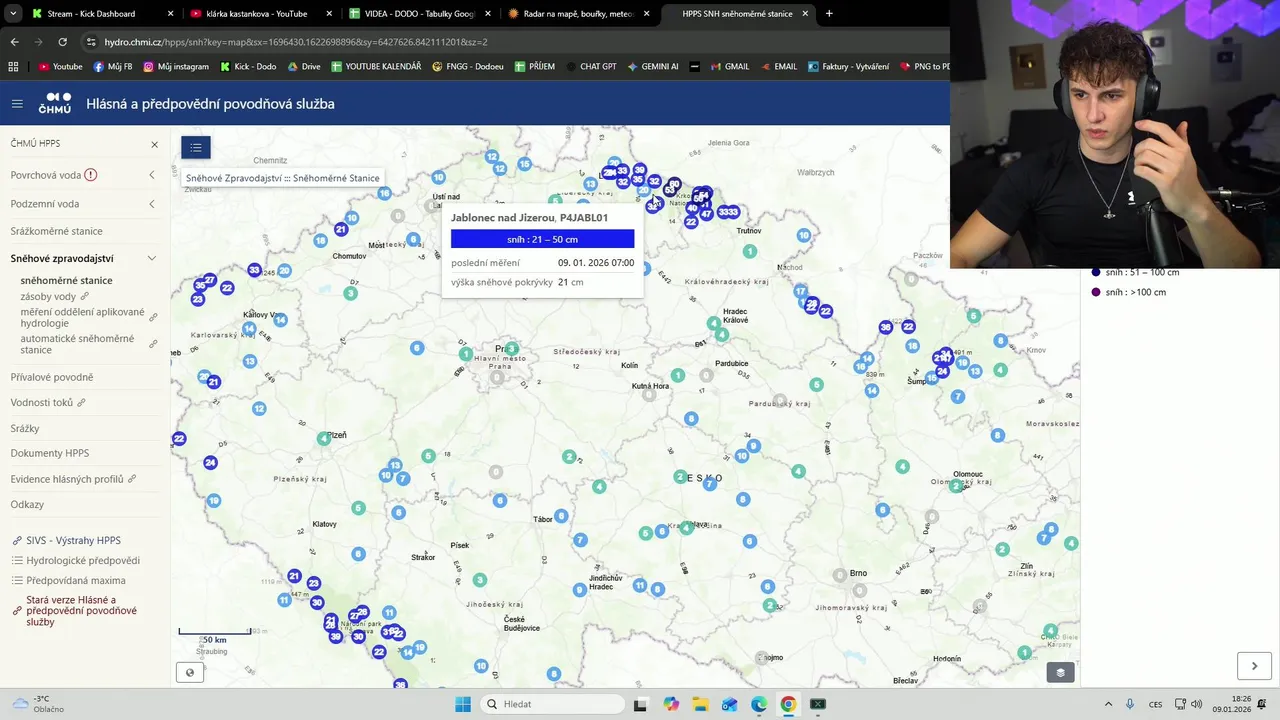Click the ČHMÚ logo in the header

55,104
